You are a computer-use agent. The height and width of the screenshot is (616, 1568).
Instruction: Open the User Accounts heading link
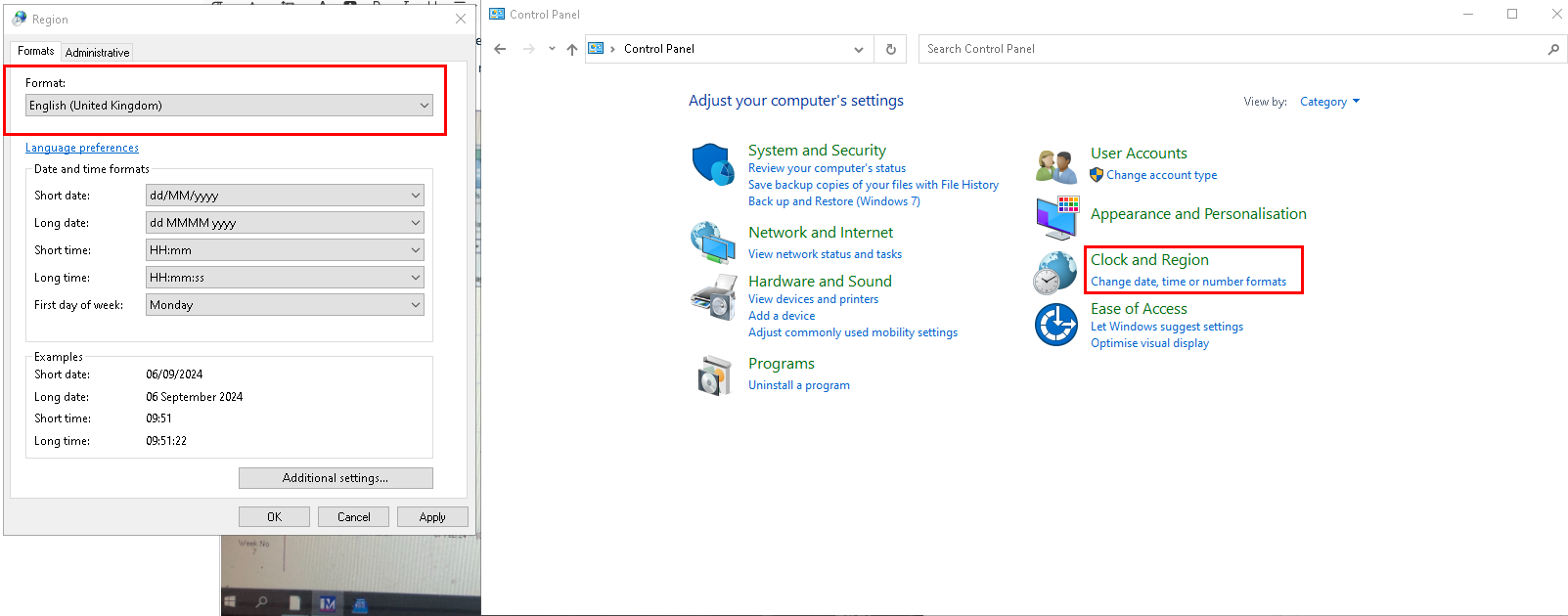click(1139, 154)
